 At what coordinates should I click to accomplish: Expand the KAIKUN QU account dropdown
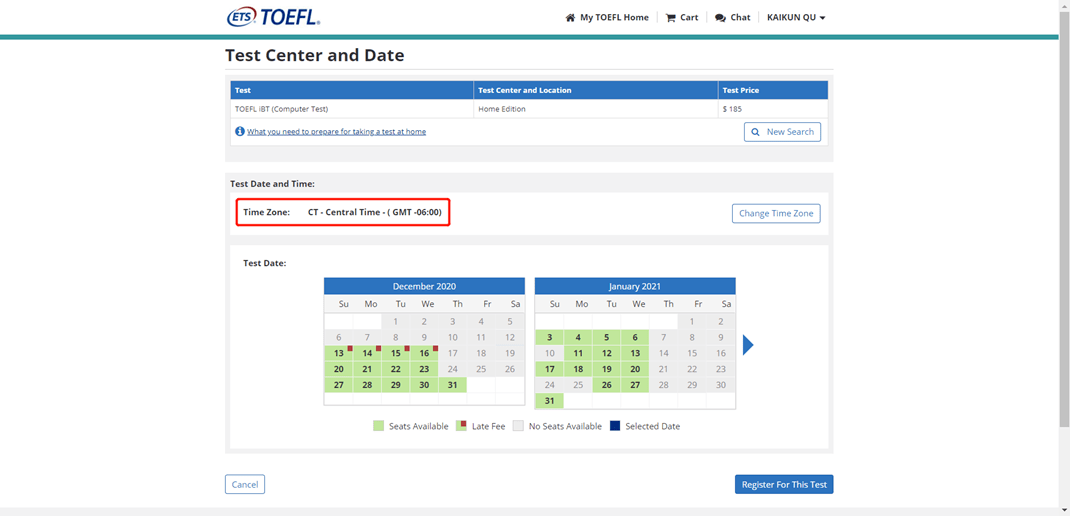[796, 18]
